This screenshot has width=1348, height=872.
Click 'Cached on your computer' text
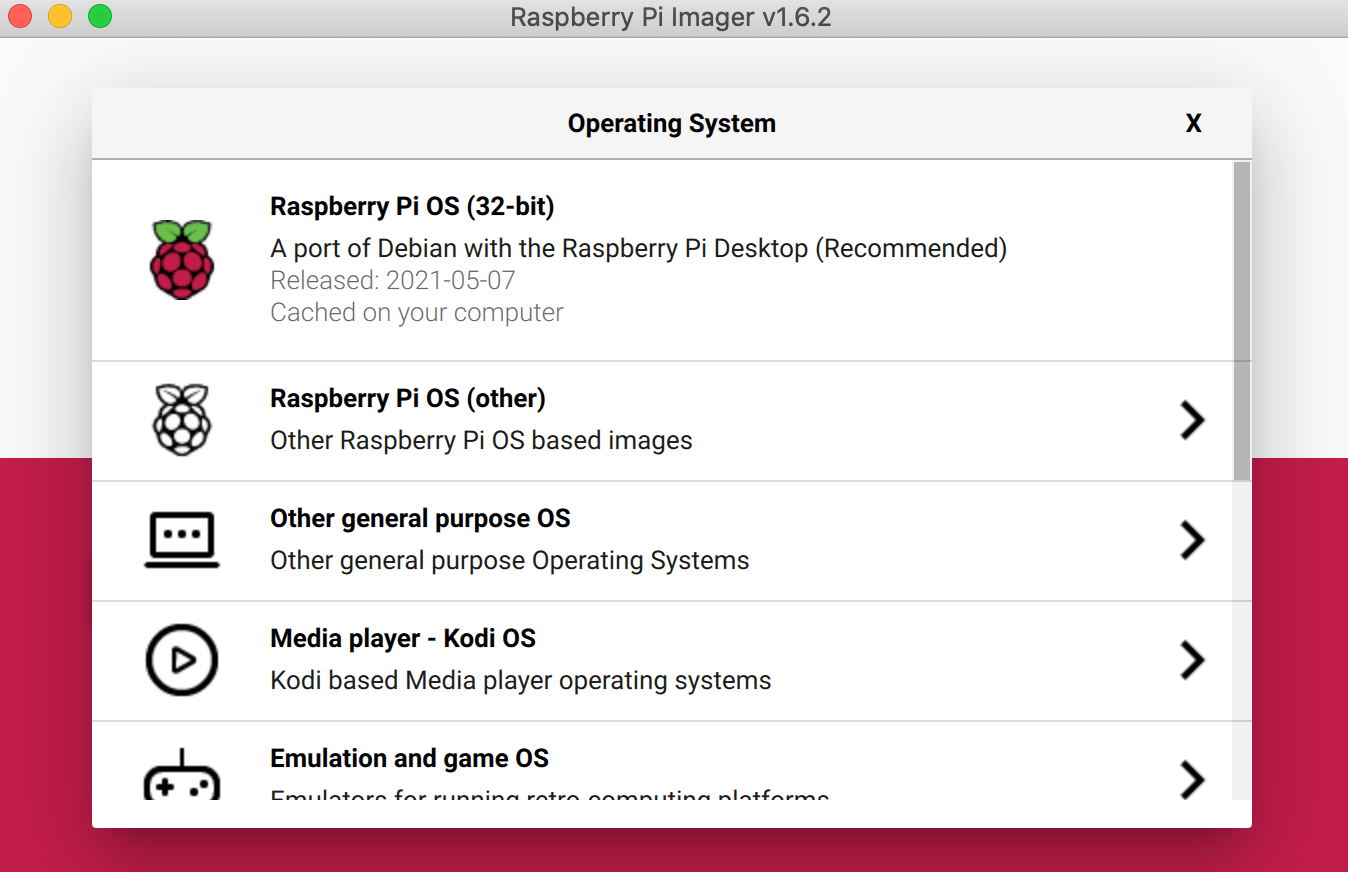pyautogui.click(x=417, y=312)
